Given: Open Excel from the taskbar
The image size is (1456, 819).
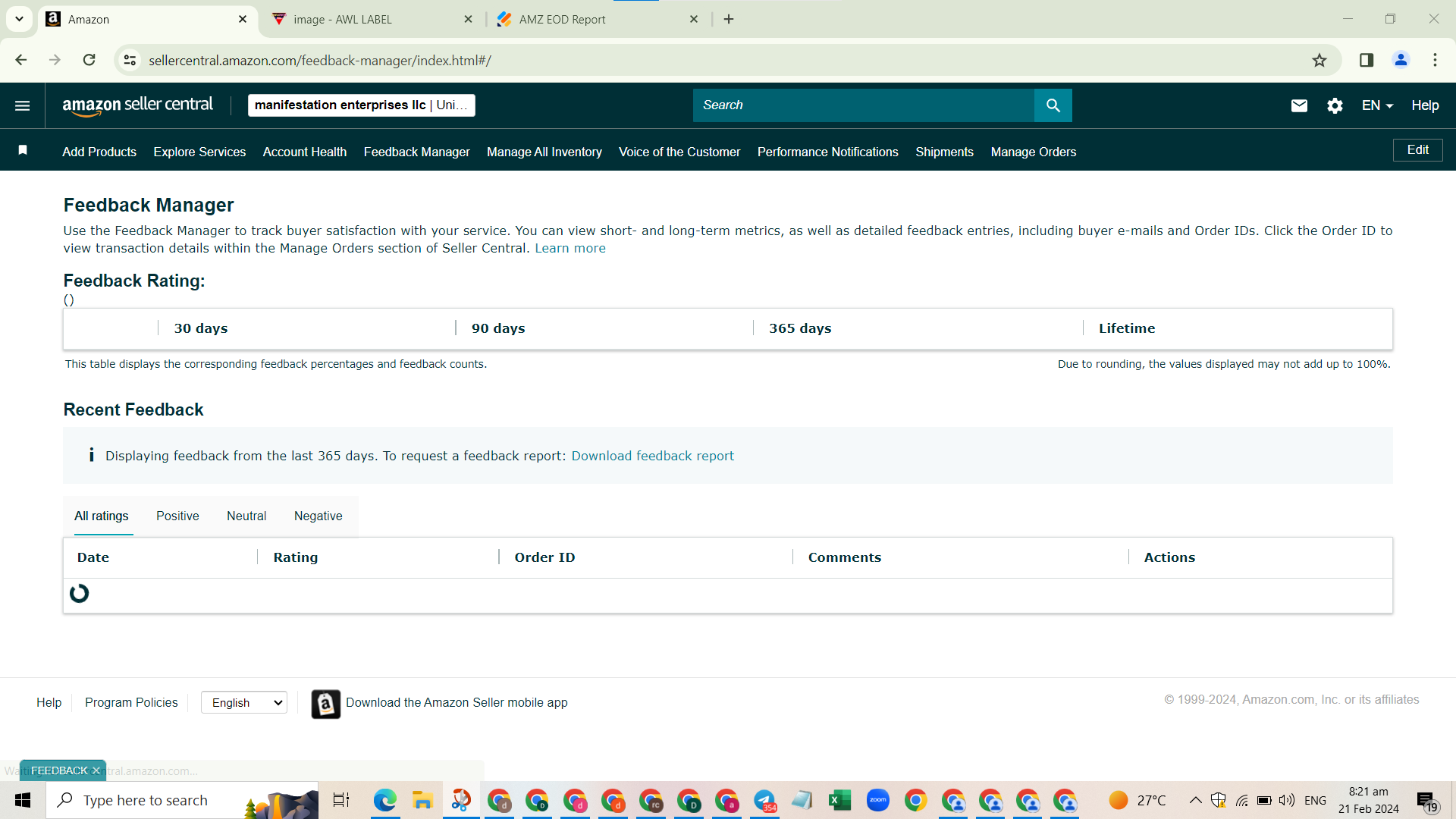Looking at the screenshot, I should click(x=839, y=800).
